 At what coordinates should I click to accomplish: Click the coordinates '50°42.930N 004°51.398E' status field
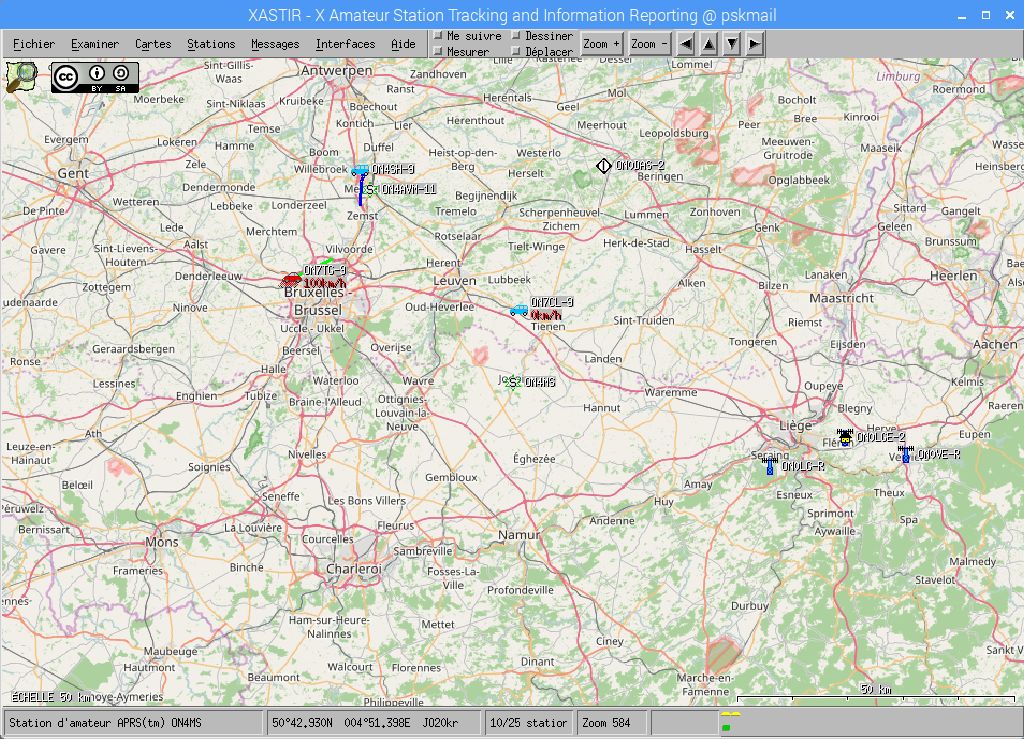373,723
